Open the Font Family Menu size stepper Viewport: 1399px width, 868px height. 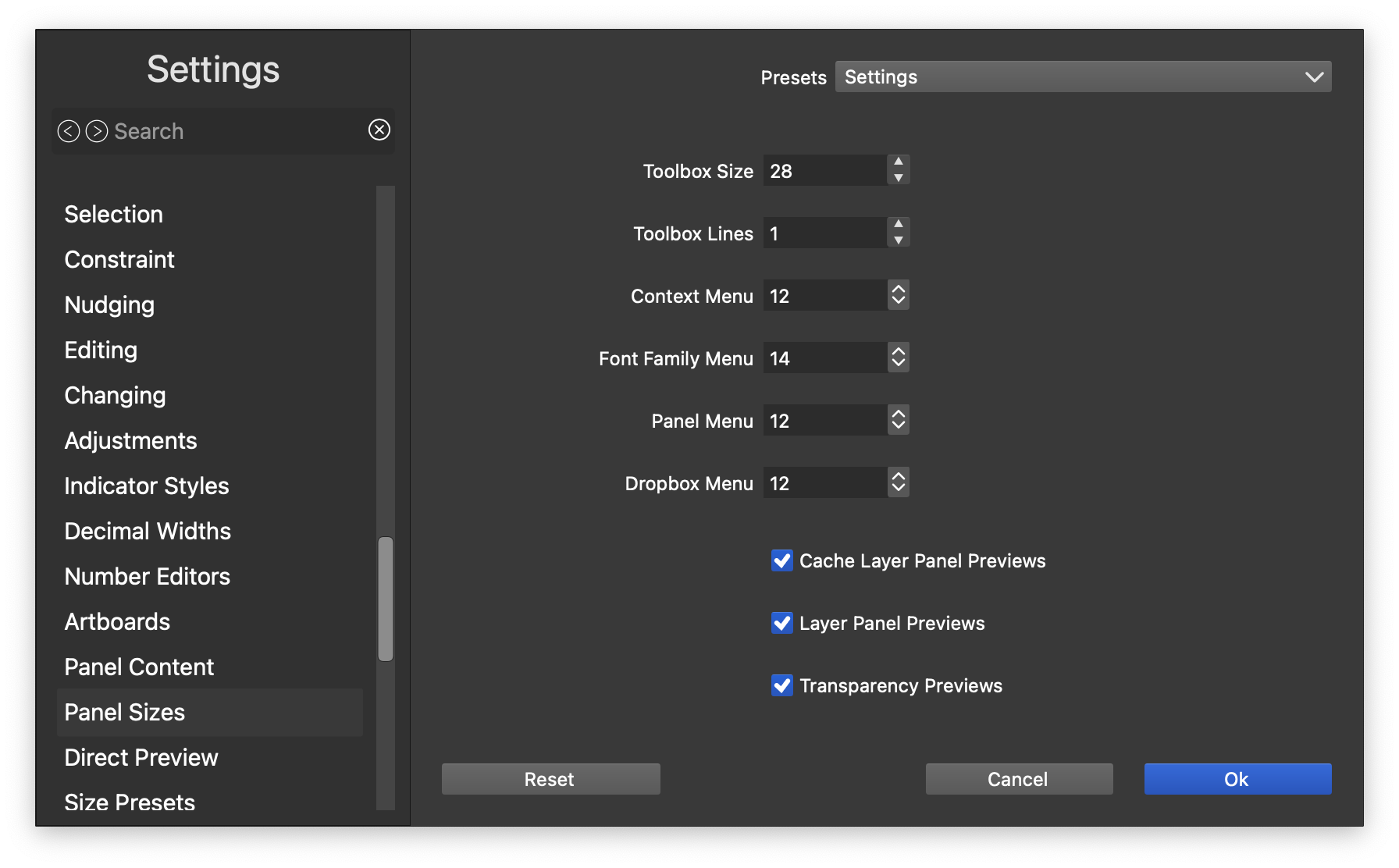pos(899,358)
